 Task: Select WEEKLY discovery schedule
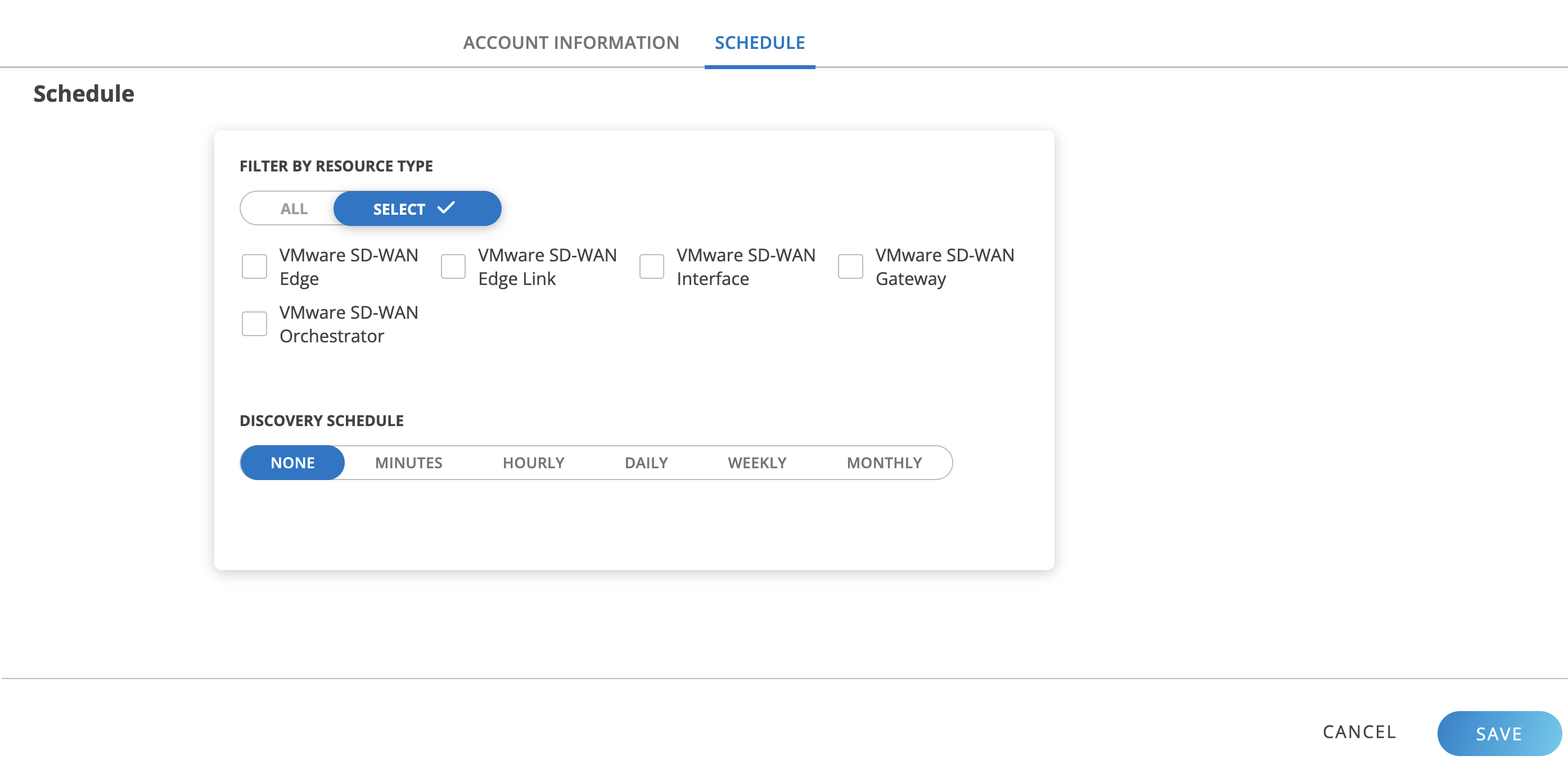point(756,463)
